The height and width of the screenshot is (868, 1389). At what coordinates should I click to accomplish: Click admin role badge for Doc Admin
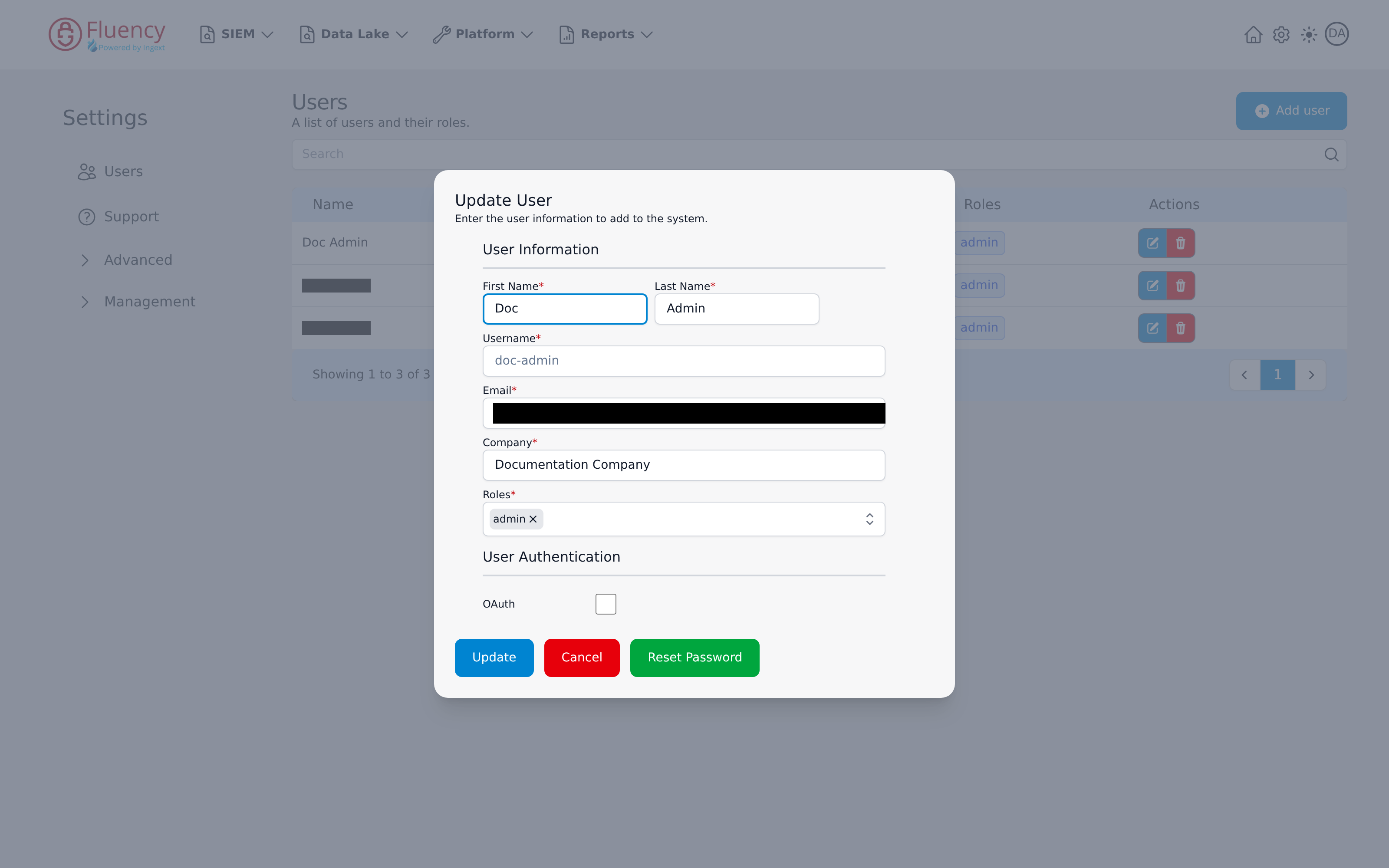coord(979,243)
